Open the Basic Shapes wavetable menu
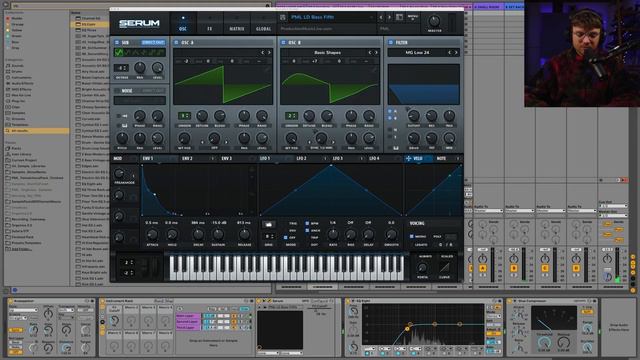The width and height of the screenshot is (640, 360). point(327,53)
